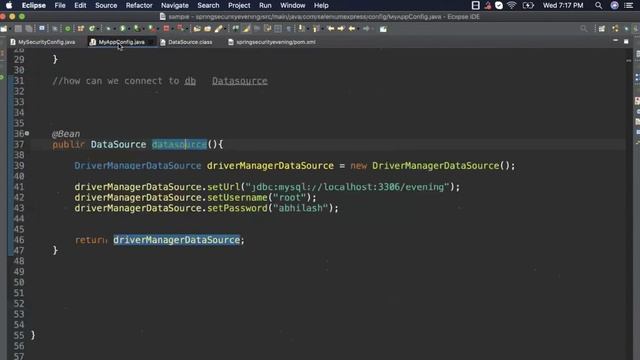Click the overview ruler marker at top right
The image size is (640, 360).
[629, 60]
